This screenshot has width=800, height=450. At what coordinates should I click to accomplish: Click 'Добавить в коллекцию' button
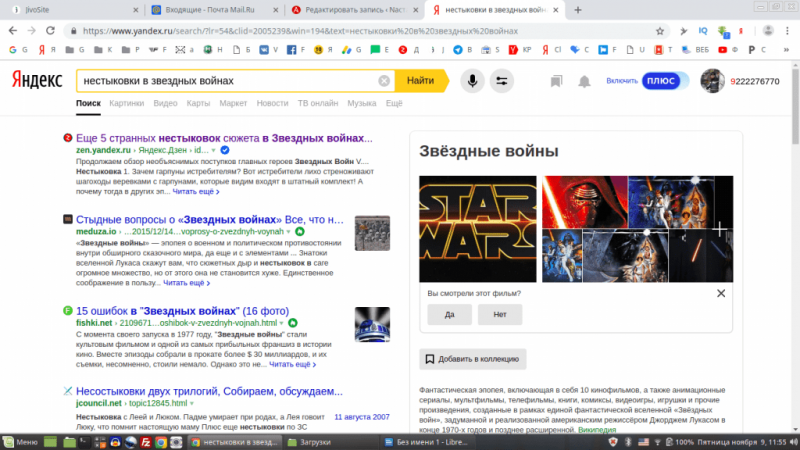(473, 359)
